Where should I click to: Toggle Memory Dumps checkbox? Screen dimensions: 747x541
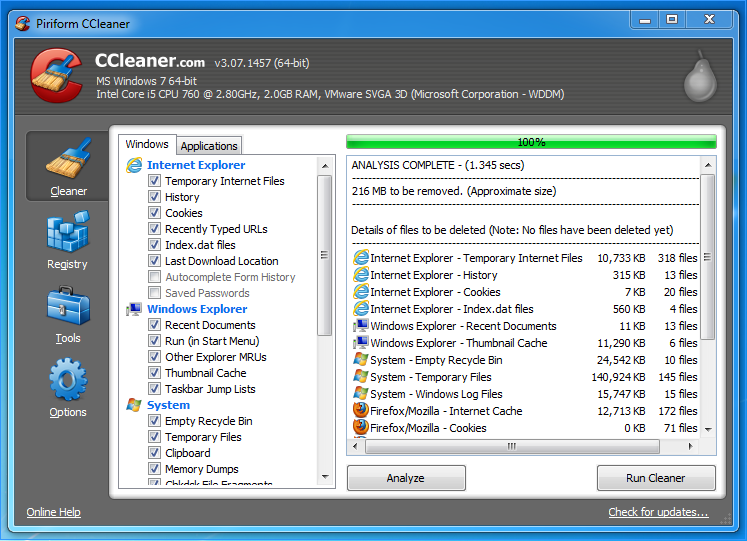tap(154, 469)
